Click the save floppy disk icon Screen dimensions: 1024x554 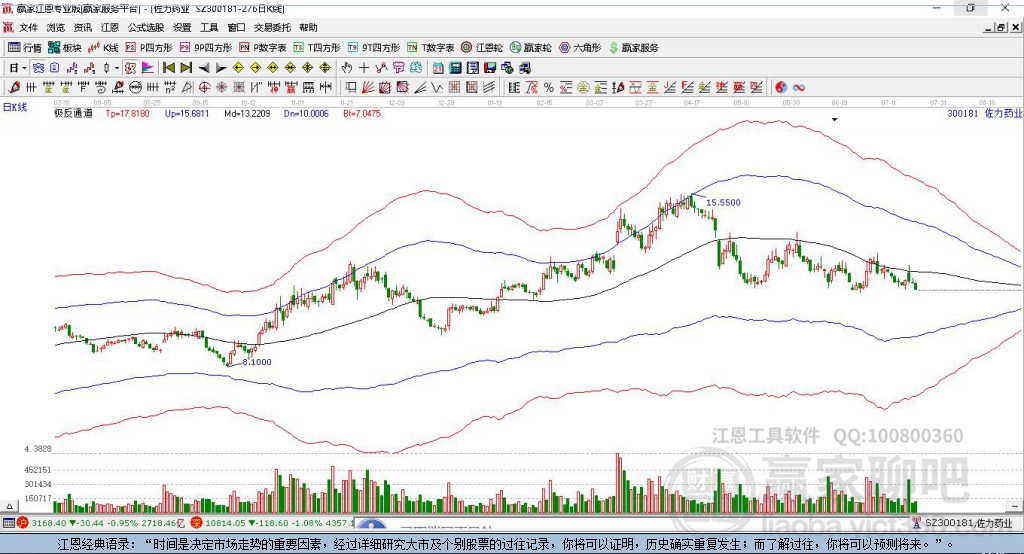click(490, 68)
